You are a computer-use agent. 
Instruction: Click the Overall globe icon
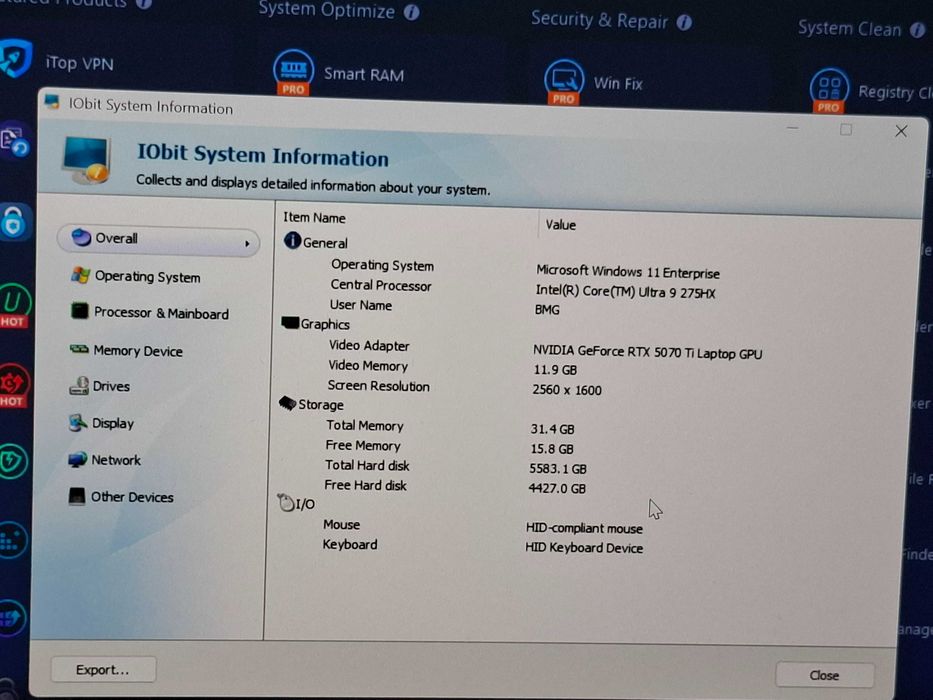pyautogui.click(x=81, y=238)
